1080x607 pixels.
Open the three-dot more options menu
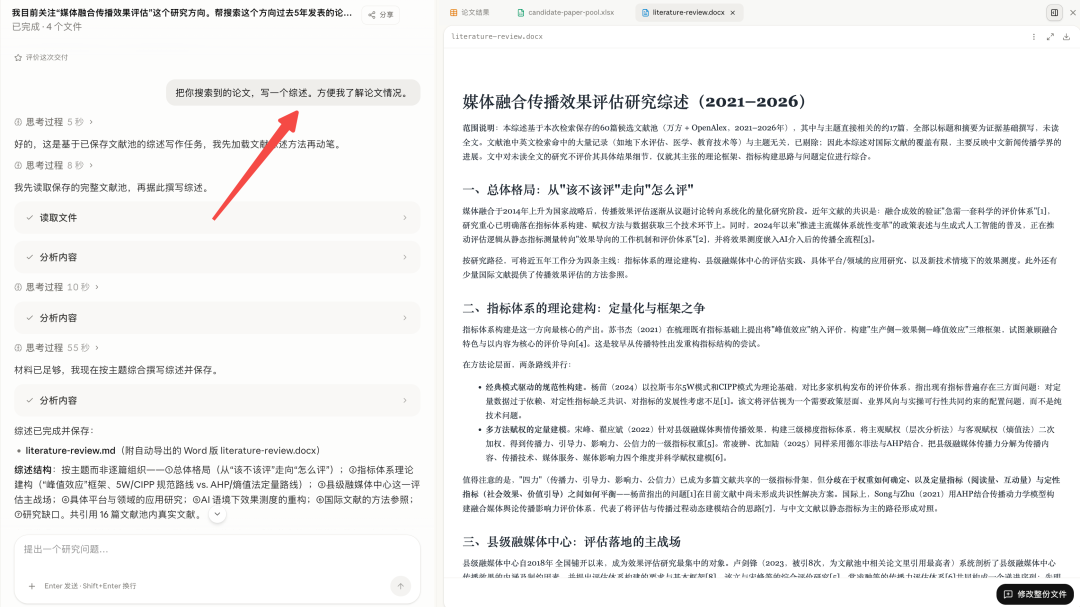(x=1033, y=37)
